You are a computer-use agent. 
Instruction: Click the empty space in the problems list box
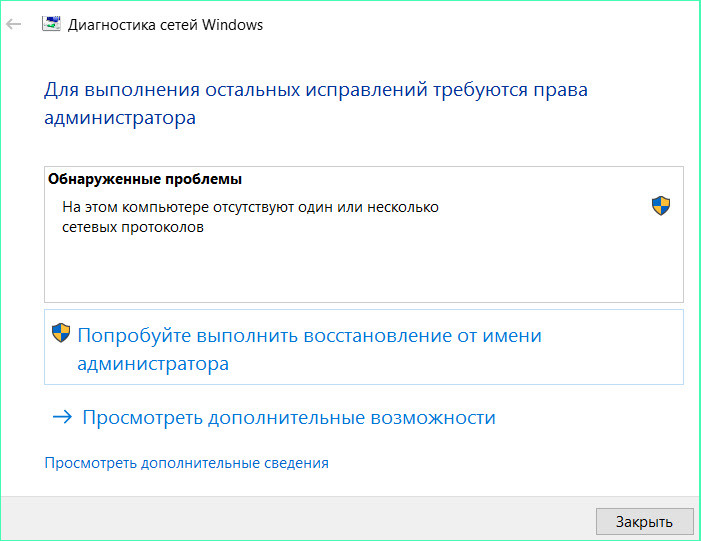(360, 270)
